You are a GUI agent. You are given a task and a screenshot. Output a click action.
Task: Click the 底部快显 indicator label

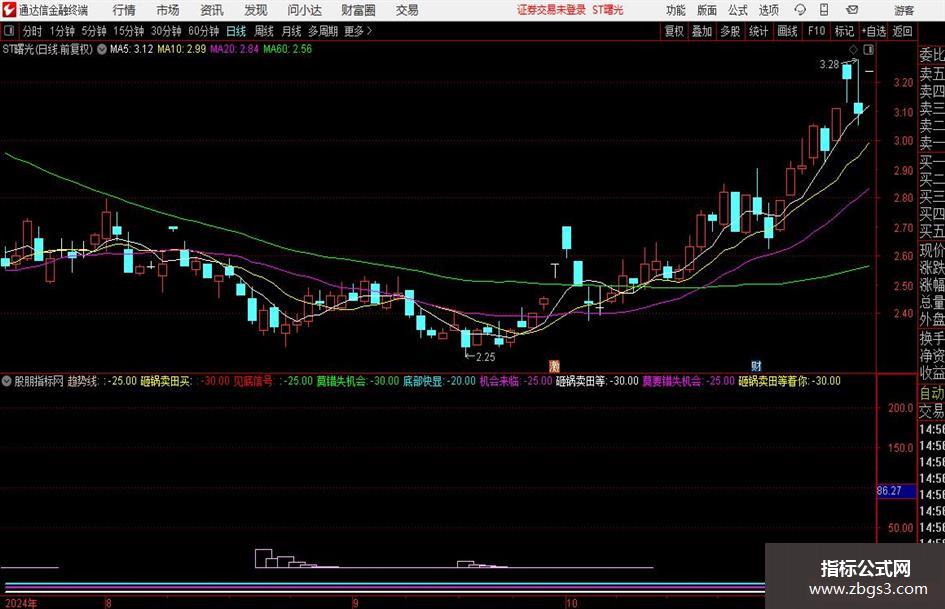click(x=423, y=381)
